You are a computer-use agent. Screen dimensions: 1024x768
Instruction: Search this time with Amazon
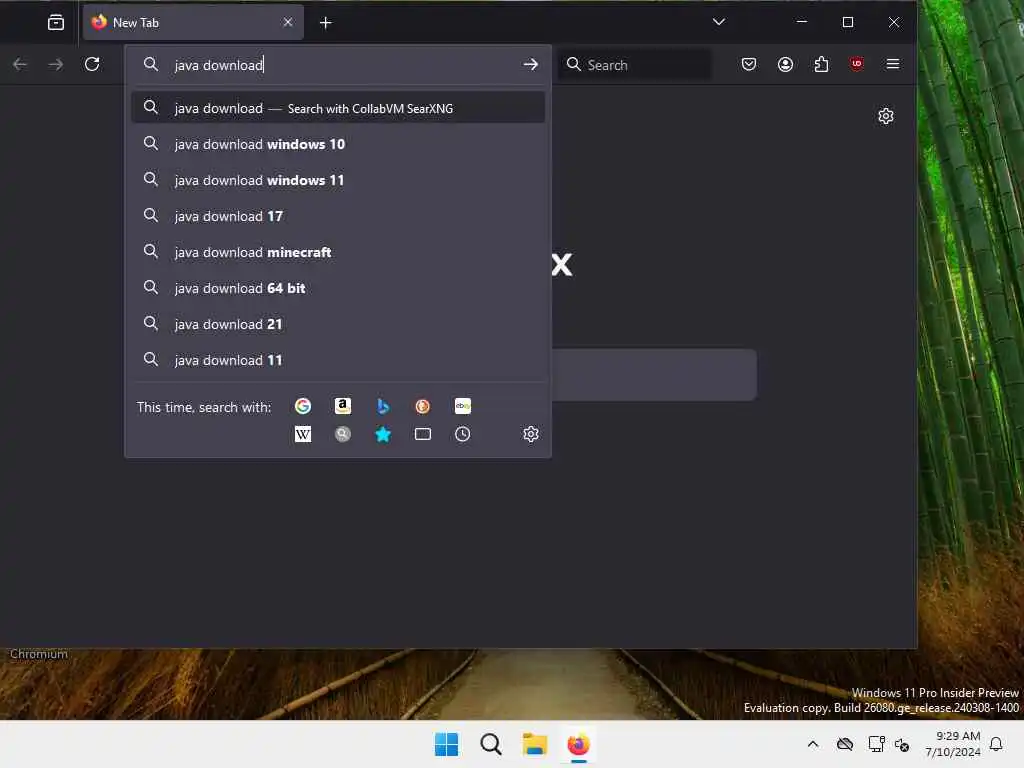pyautogui.click(x=343, y=406)
